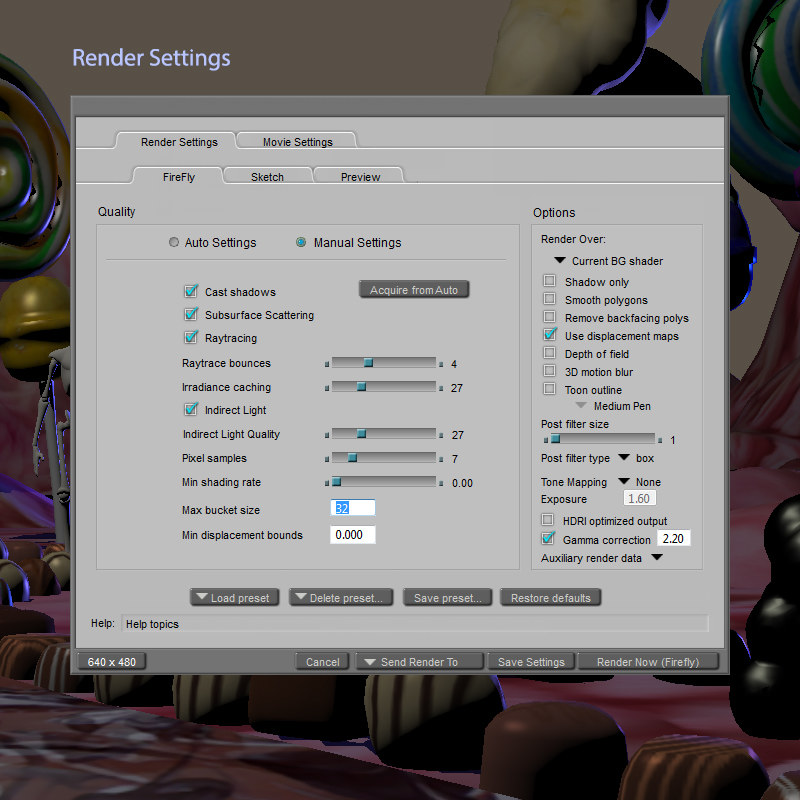Viewport: 800px width, 800px height.
Task: Open the Post filter type dropdown
Action: point(624,457)
